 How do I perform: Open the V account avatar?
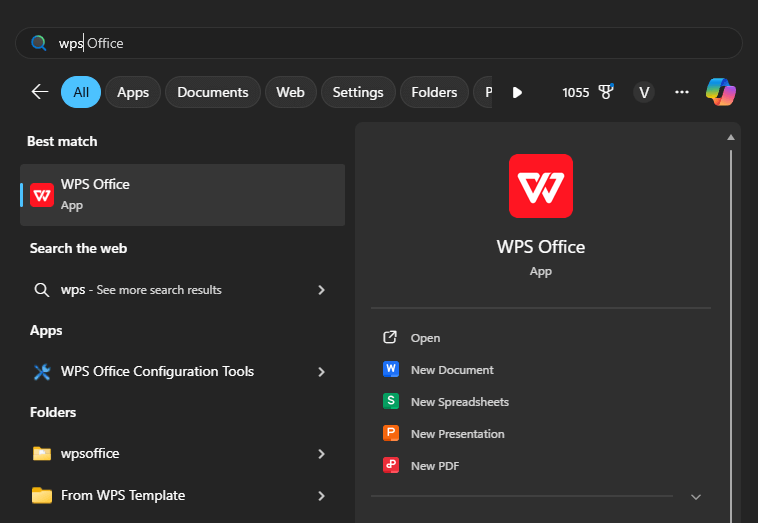click(644, 92)
